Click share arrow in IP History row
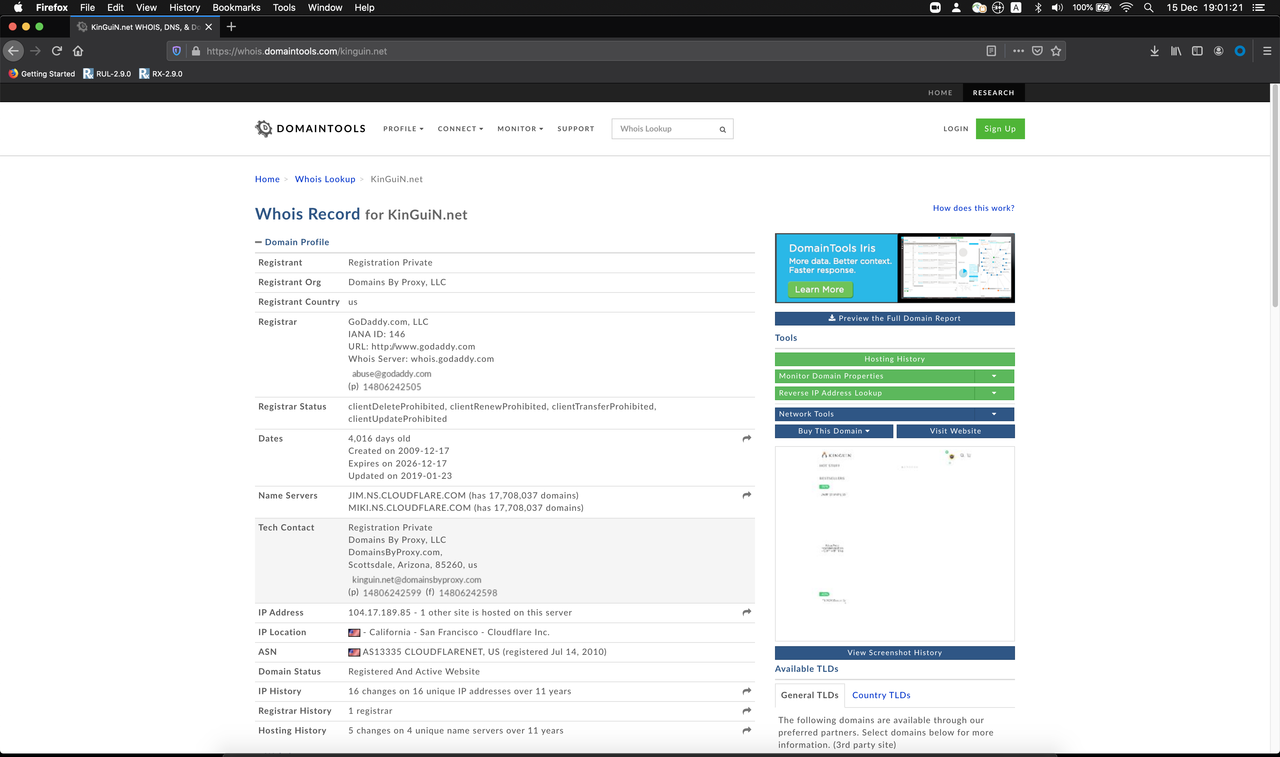Viewport: 1280px width, 757px height. (x=746, y=691)
